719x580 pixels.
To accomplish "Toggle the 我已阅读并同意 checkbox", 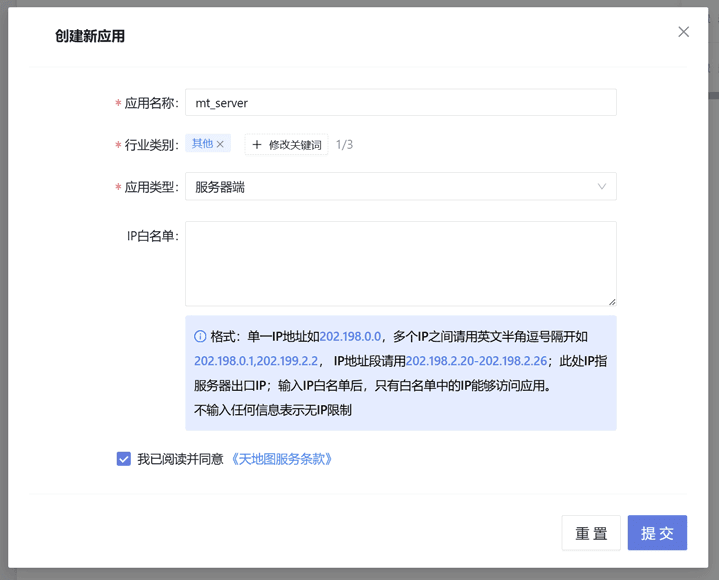I will point(124,459).
